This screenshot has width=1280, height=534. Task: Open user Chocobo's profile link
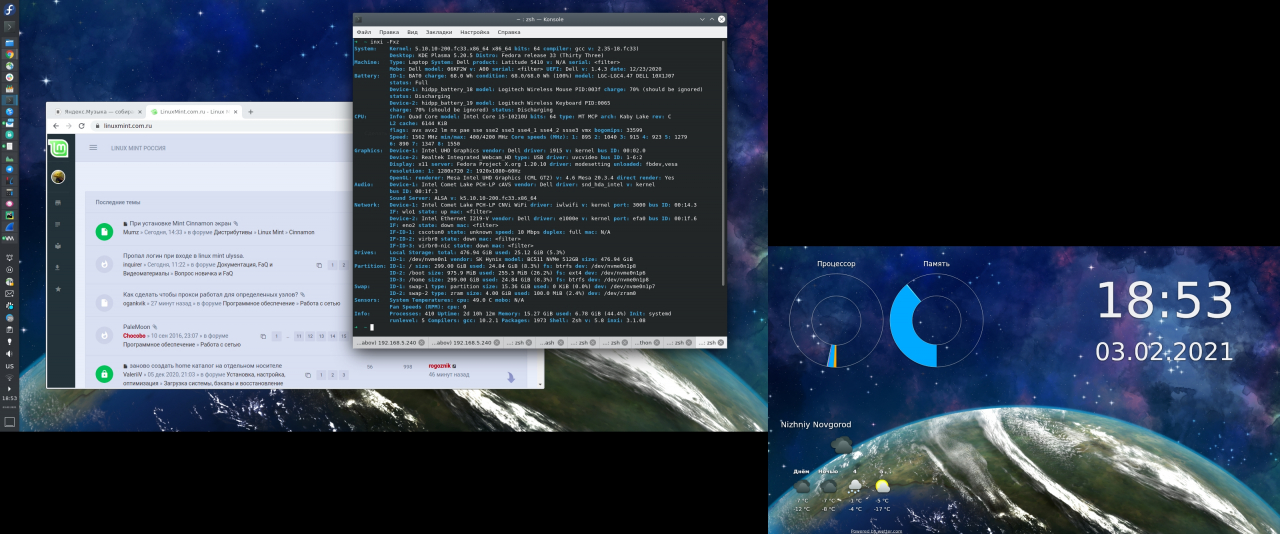(135, 336)
